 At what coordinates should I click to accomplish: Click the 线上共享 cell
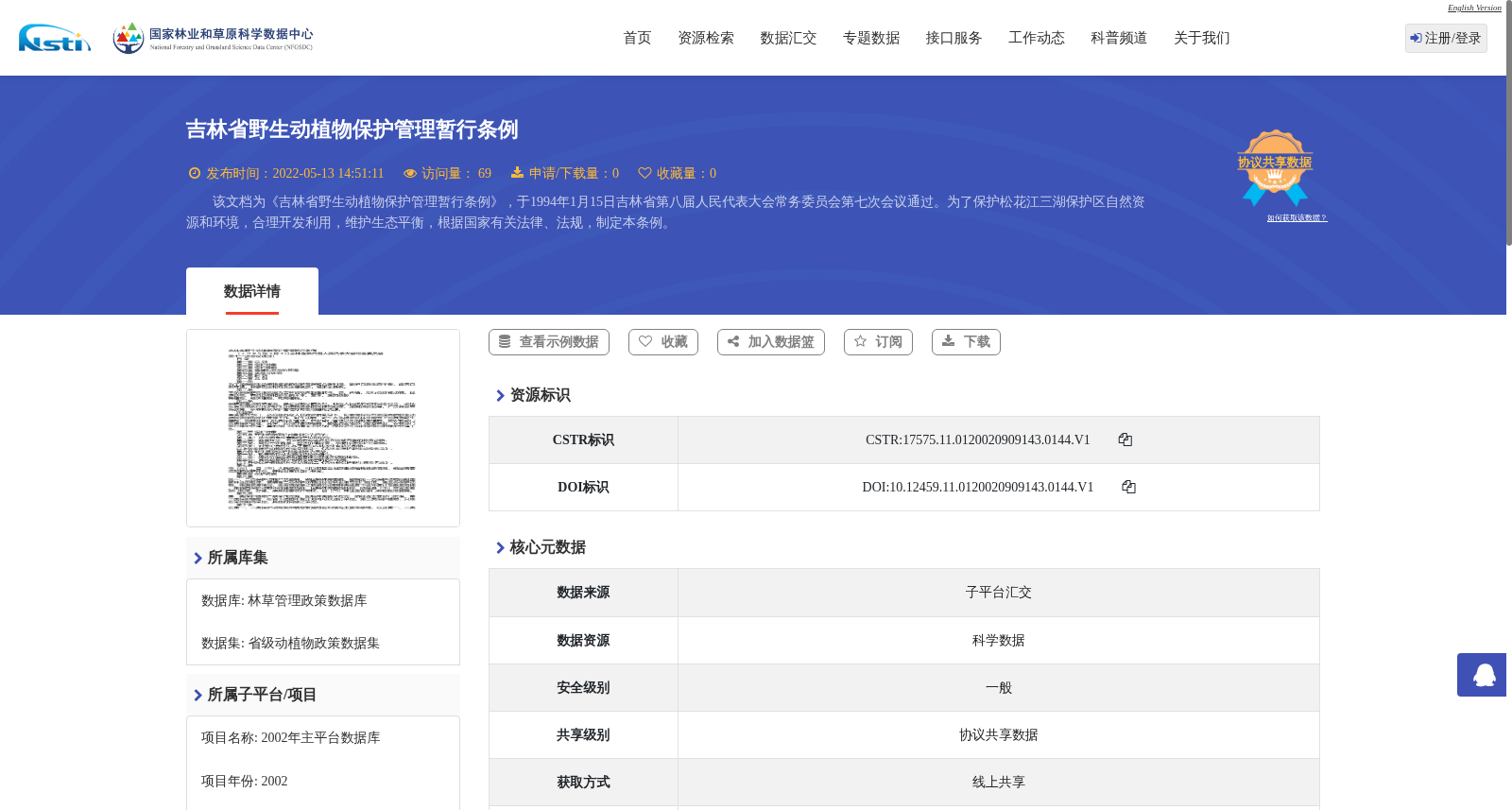click(999, 783)
